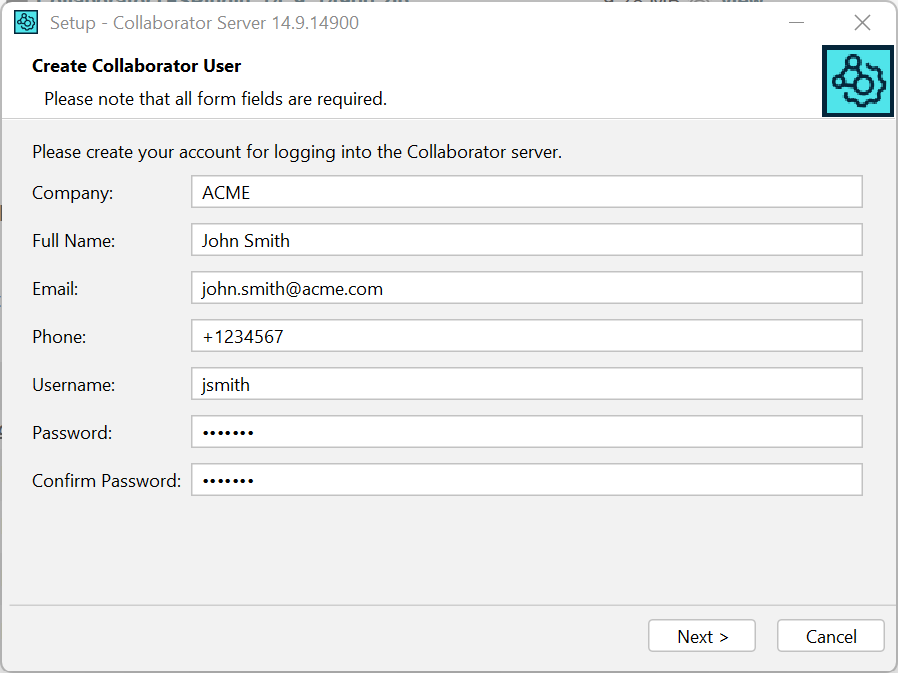Click the Collaborator logo in the top-right banner
The image size is (898, 673).
(857, 81)
